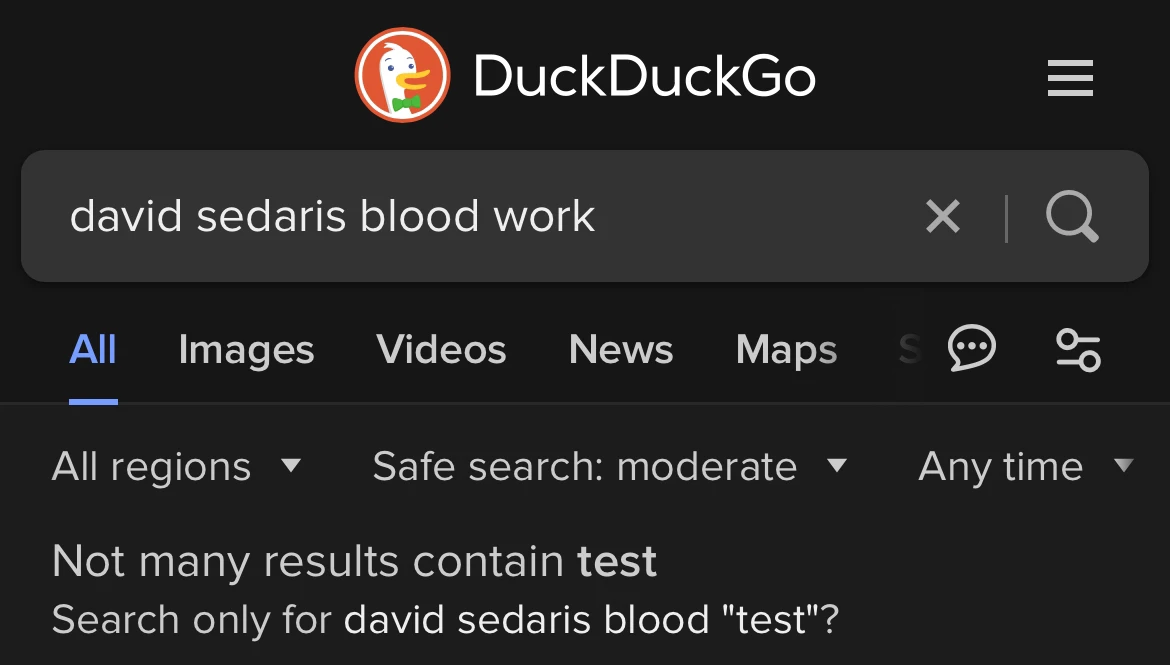The height and width of the screenshot is (665, 1170).
Task: Click the magnifying glass to search
Action: tap(1072, 216)
